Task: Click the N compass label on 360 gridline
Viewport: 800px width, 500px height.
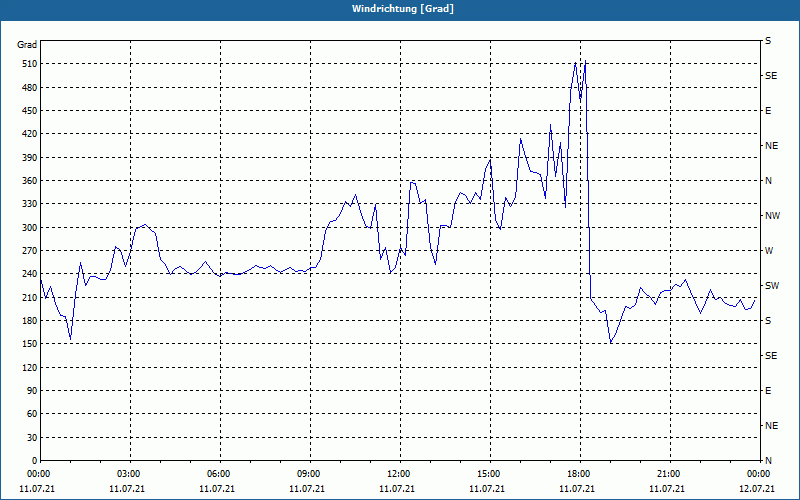Action: pyautogui.click(x=768, y=181)
